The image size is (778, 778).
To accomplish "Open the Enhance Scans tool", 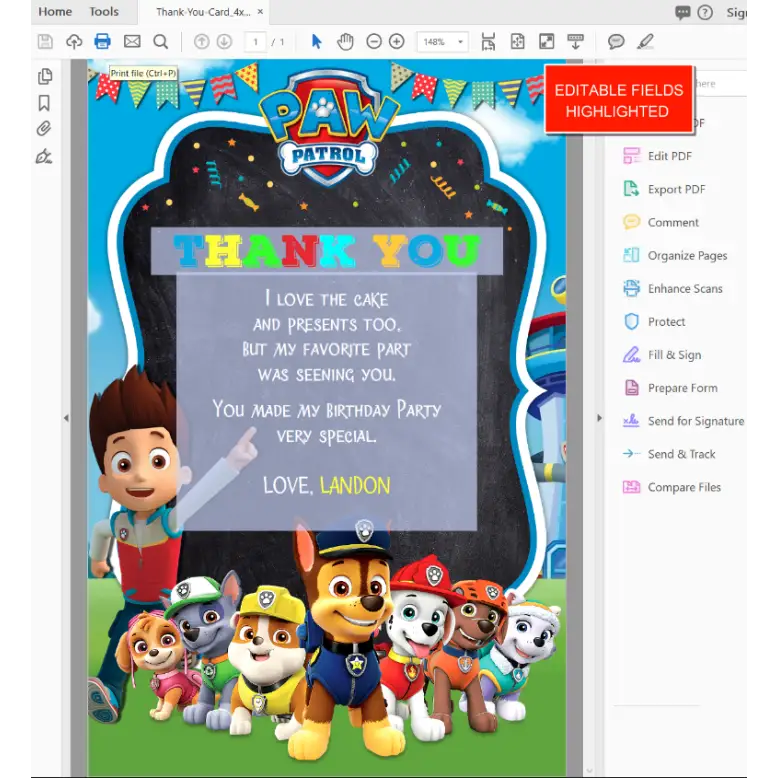I will click(x=672, y=289).
